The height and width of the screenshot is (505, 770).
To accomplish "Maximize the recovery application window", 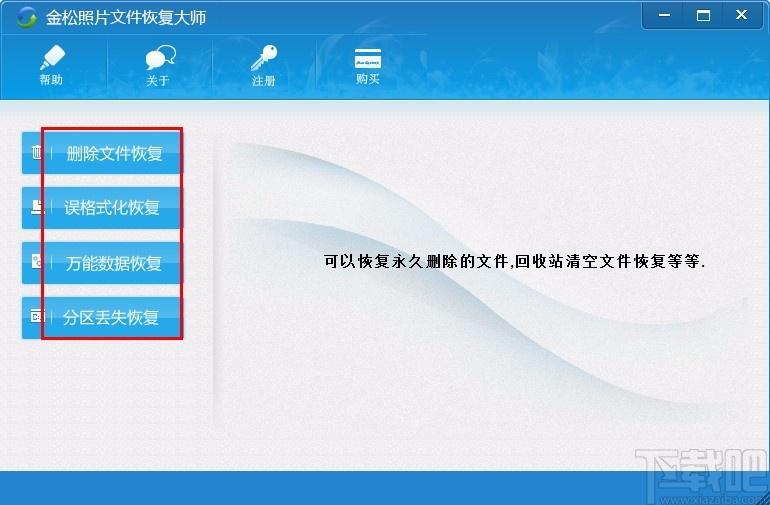I will 703,15.
